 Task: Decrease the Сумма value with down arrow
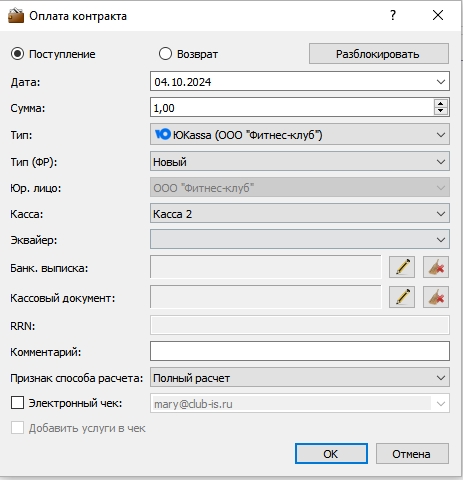441,111
